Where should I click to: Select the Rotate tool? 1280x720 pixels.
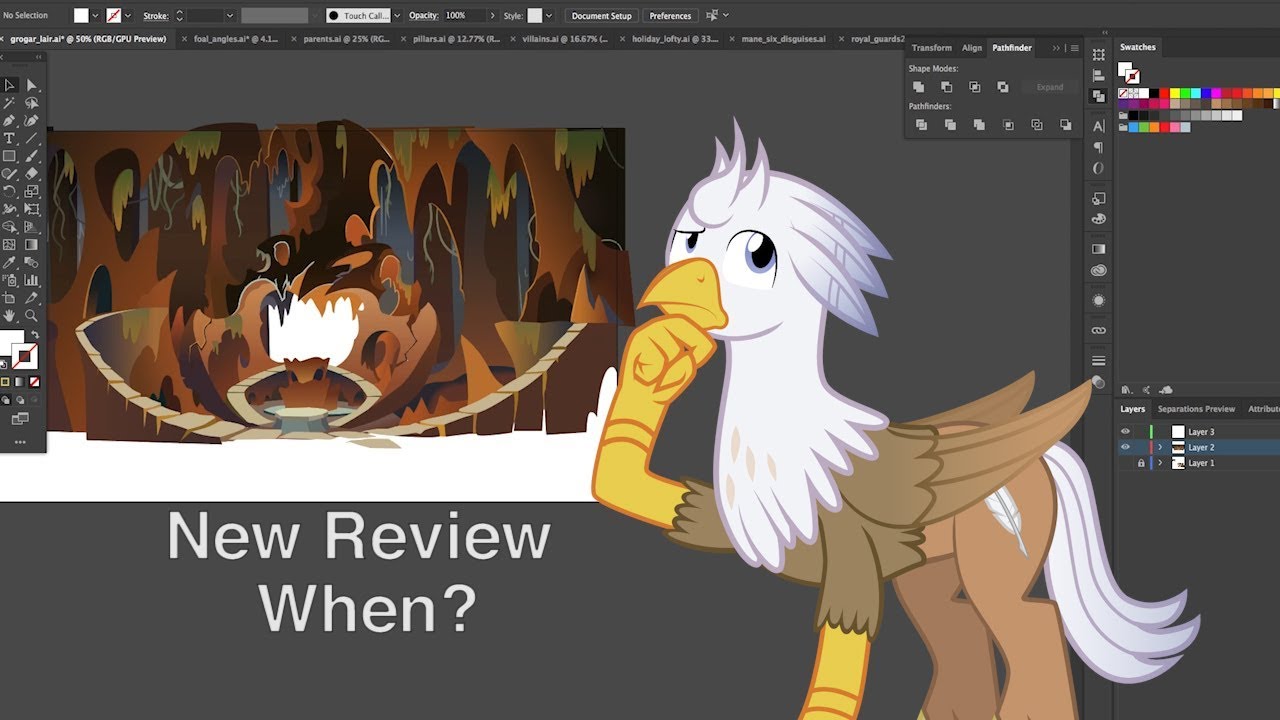point(9,192)
